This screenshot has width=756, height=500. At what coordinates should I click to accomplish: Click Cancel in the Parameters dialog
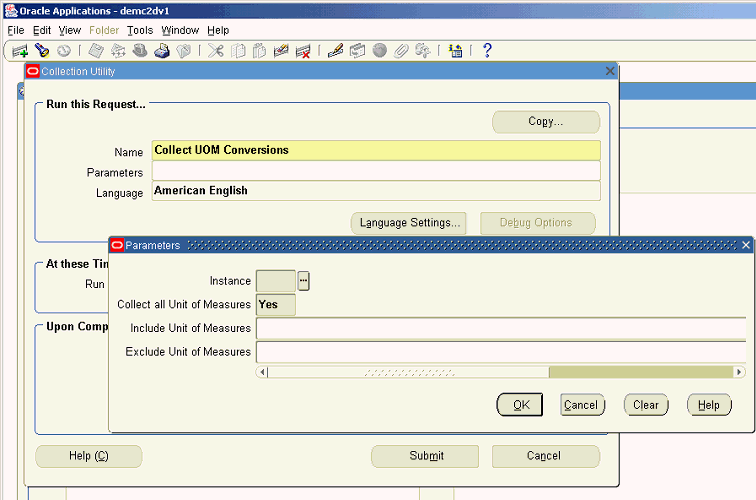pos(582,405)
